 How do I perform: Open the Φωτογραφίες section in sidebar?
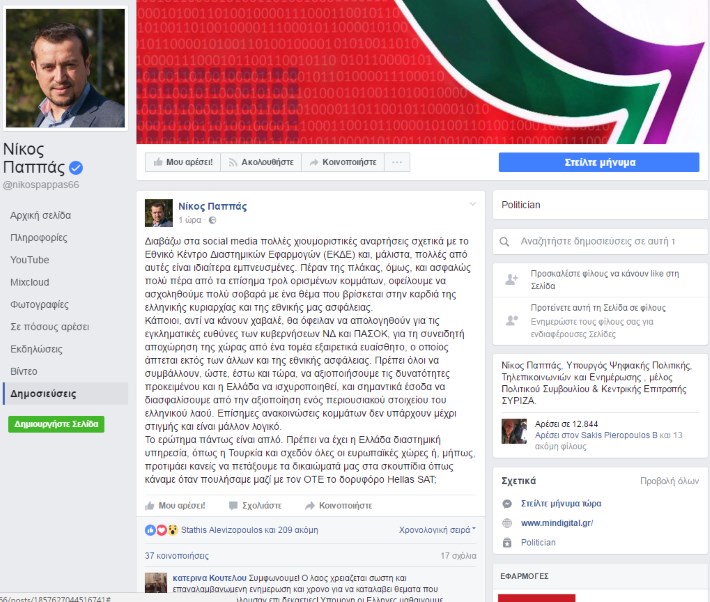39,304
